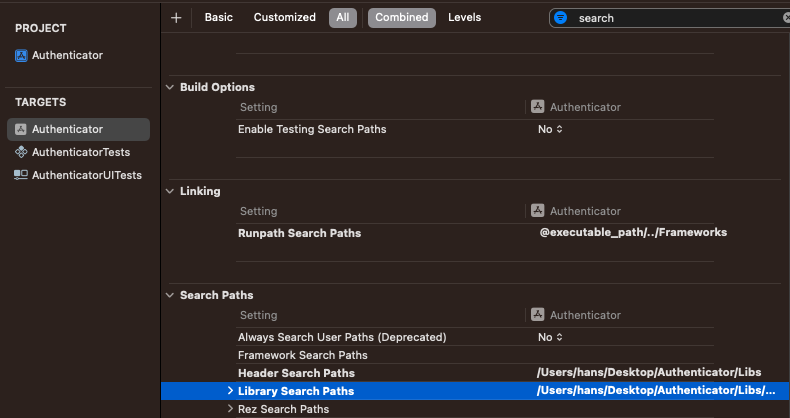790x418 pixels.
Task: Click into the search text field
Action: click(x=670, y=18)
